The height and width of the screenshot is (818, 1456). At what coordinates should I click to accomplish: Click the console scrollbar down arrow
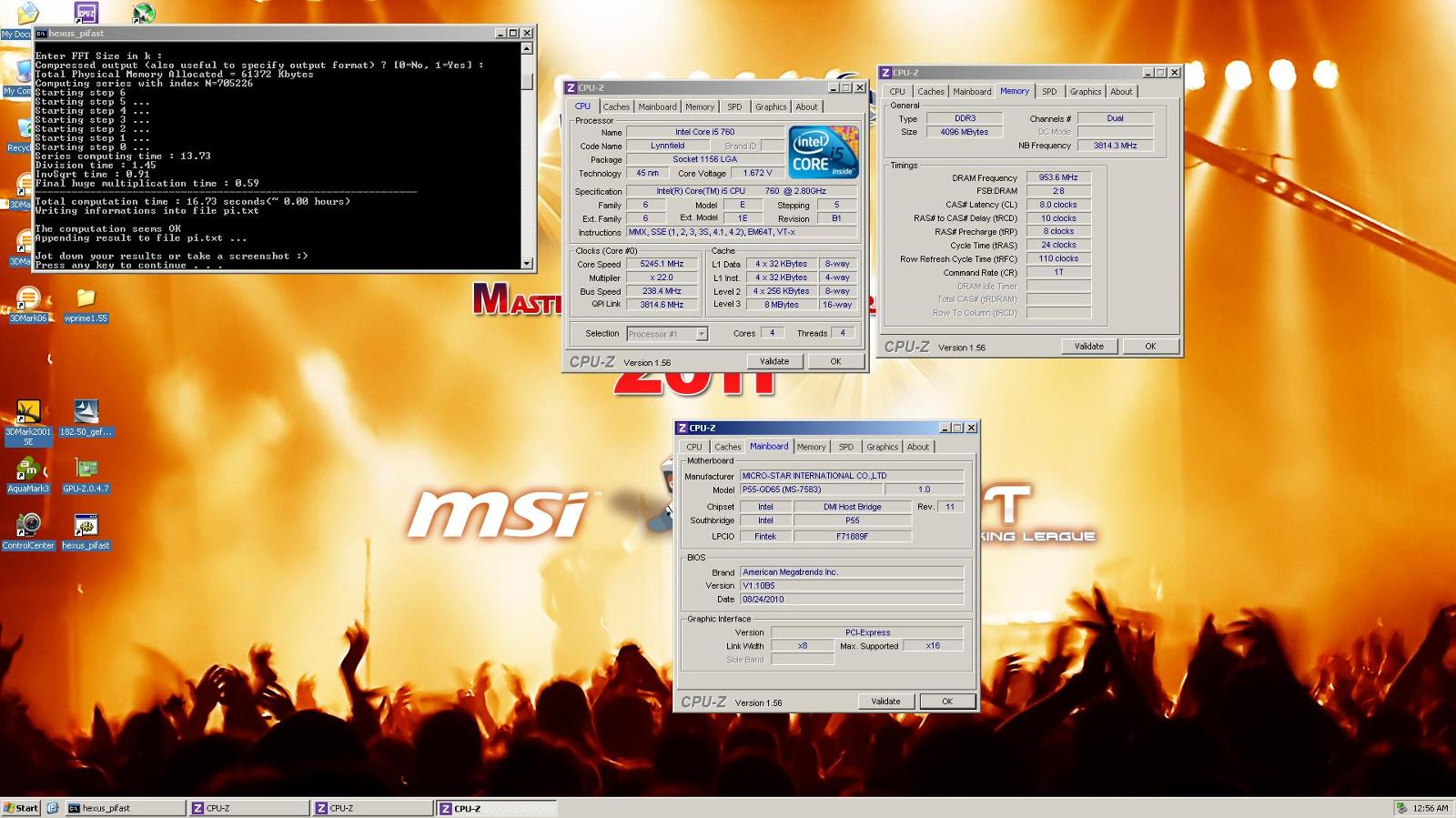coord(527,263)
